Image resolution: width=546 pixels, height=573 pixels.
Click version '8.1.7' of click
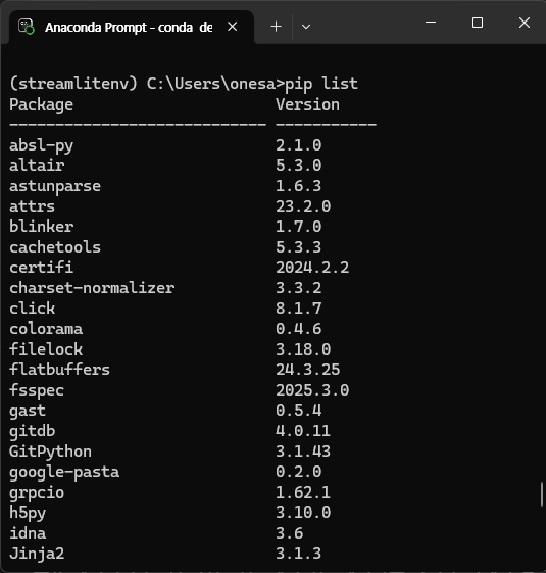[299, 308]
